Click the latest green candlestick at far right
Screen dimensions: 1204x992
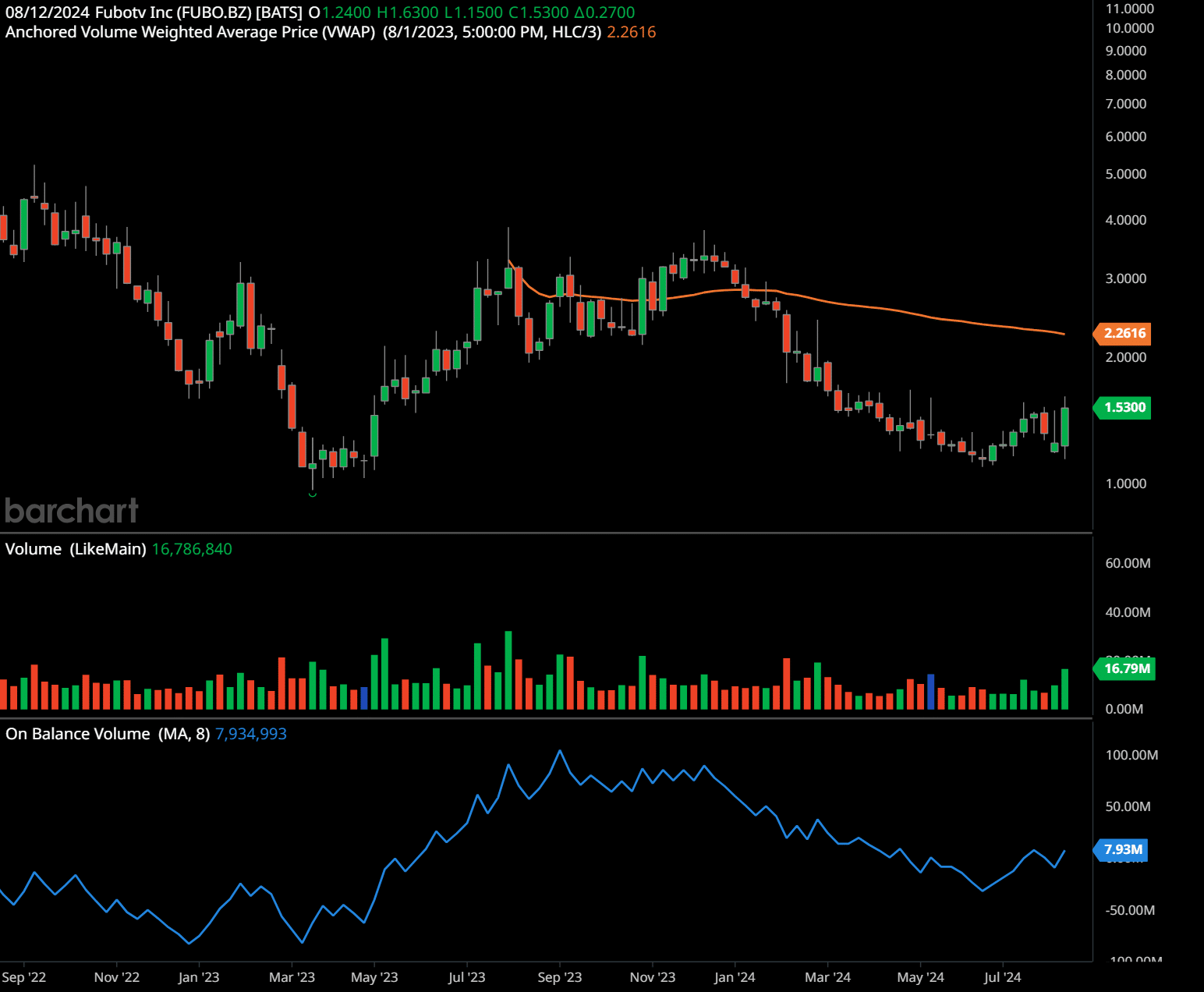coord(1064,427)
